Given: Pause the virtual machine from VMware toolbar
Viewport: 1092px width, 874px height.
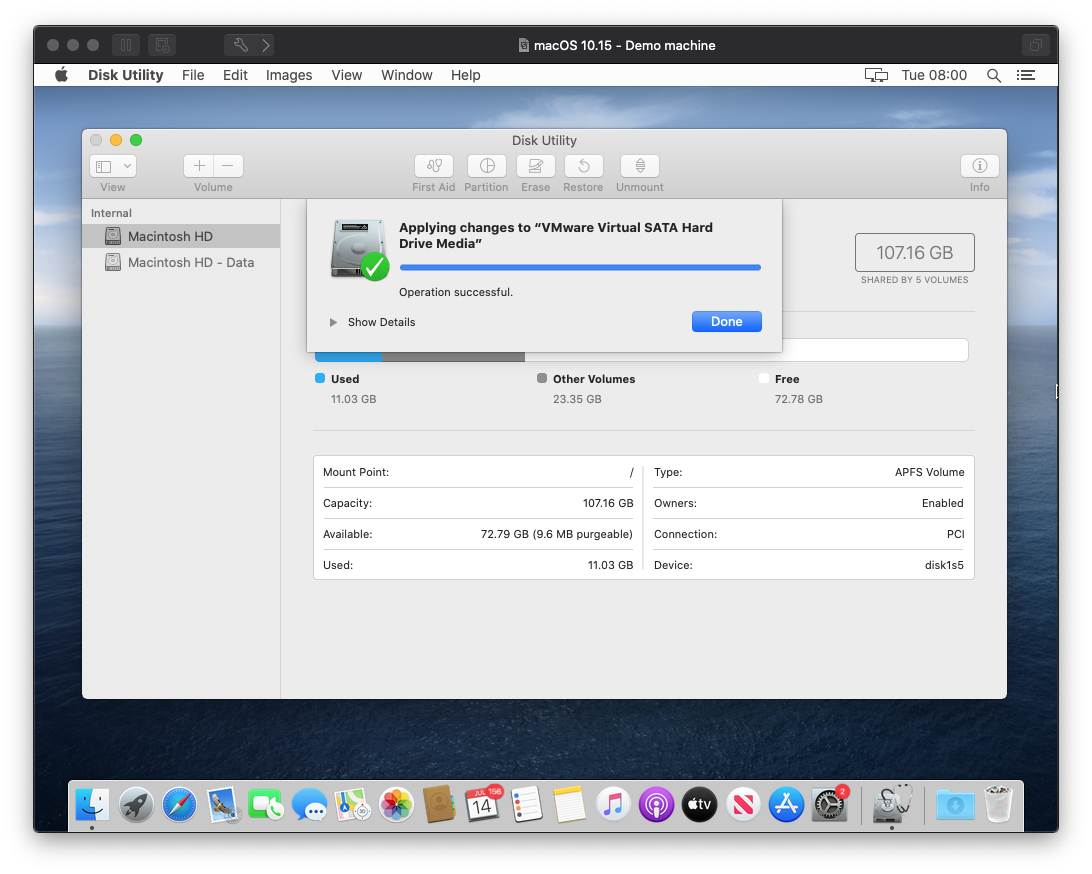Looking at the screenshot, I should (x=126, y=45).
